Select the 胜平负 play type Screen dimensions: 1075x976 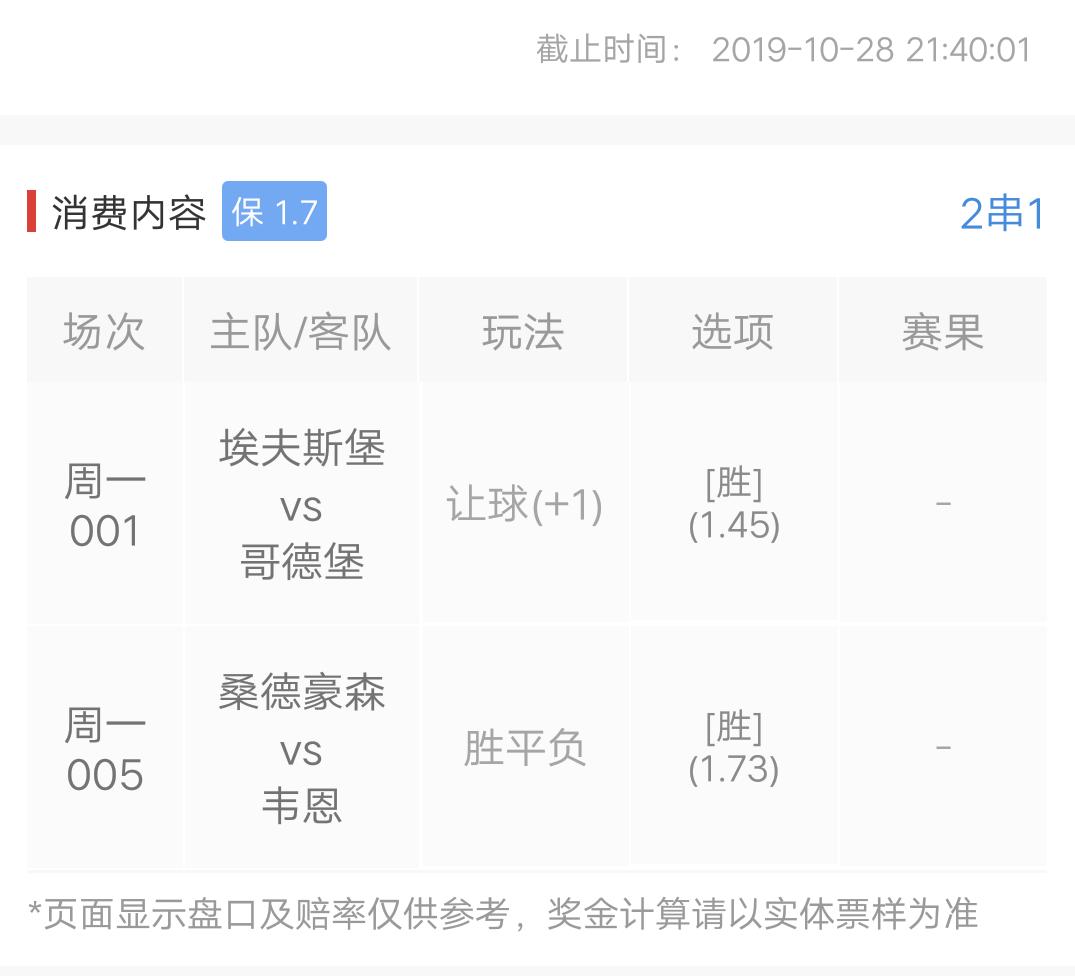524,748
